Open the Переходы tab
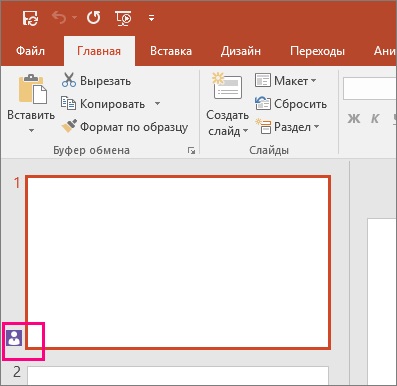The width and height of the screenshot is (397, 386). point(317,51)
